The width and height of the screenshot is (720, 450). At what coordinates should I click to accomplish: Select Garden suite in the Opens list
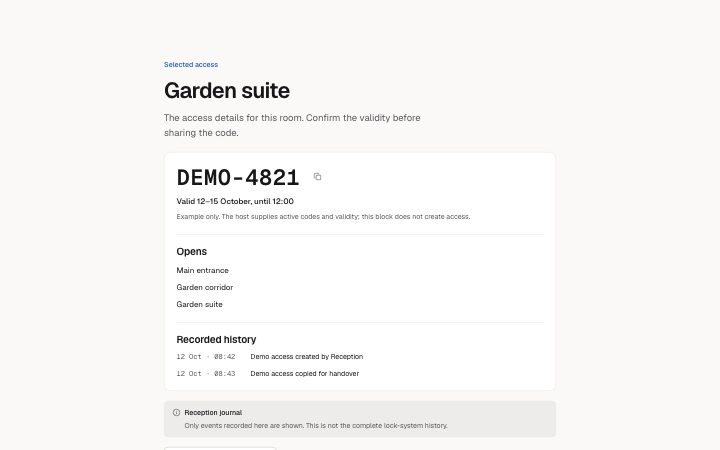point(199,304)
